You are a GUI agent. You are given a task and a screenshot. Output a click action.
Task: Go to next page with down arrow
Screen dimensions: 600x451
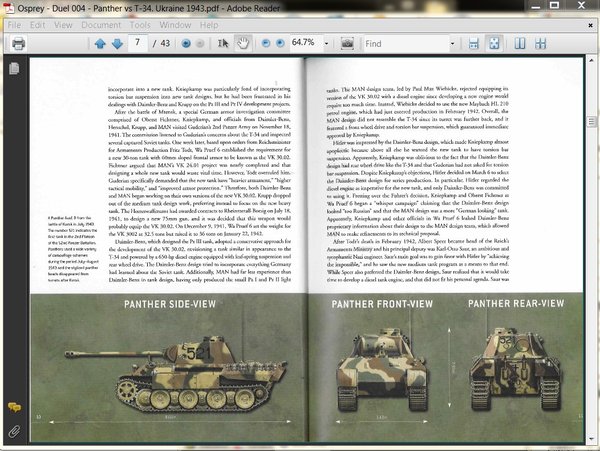tap(117, 44)
